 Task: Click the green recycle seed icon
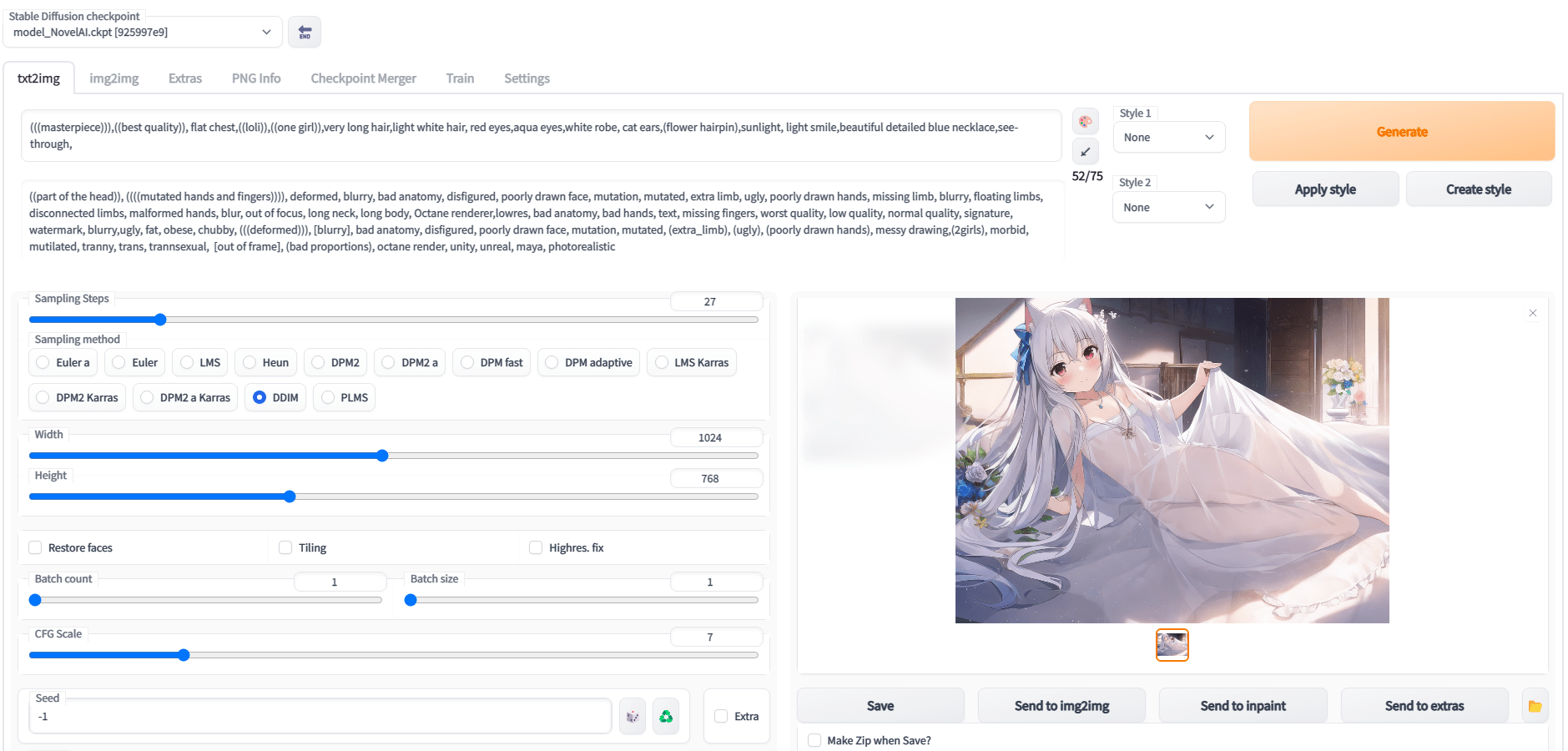[x=666, y=717]
